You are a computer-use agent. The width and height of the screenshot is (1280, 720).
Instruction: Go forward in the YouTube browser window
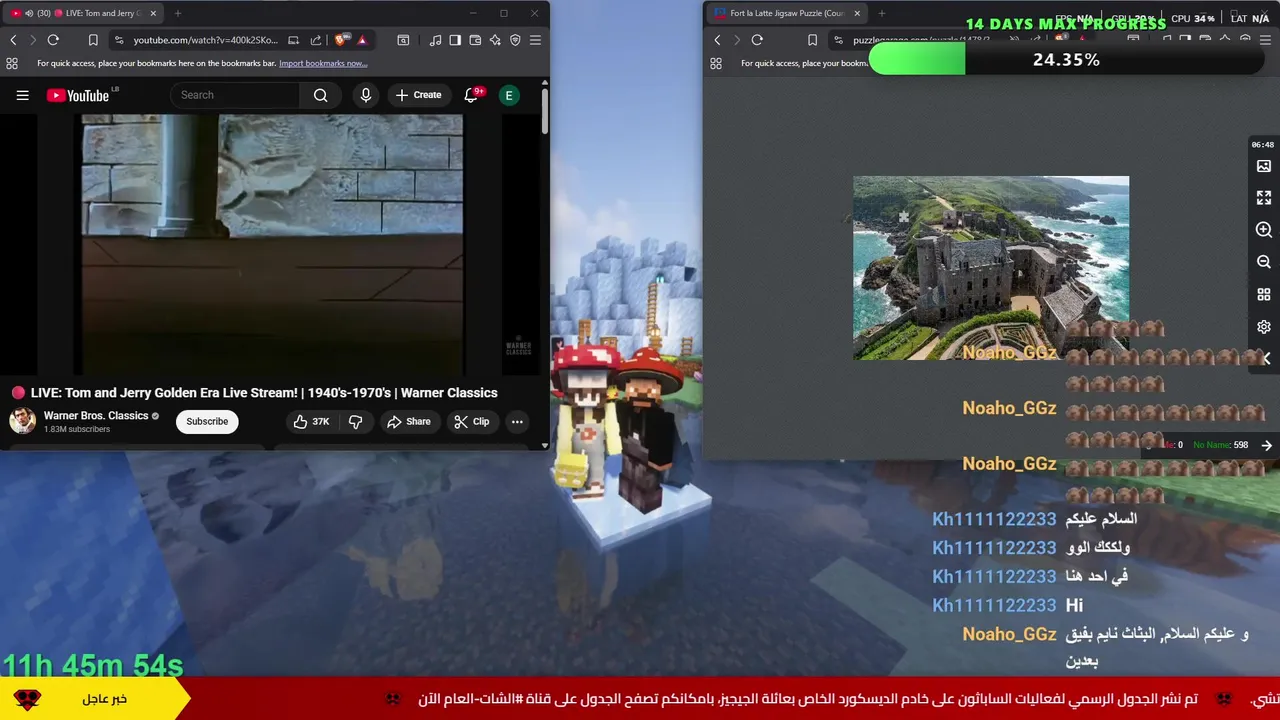coord(32,40)
